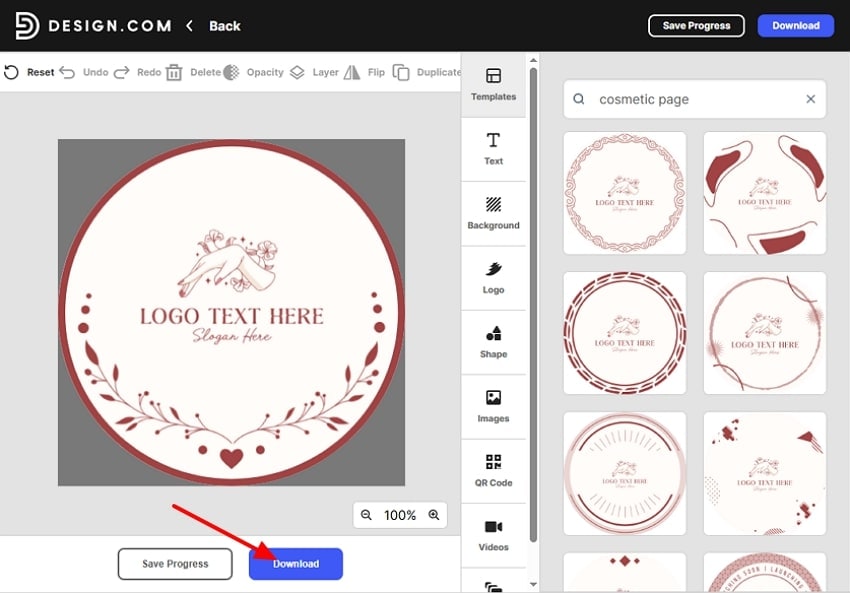Select the dashed double-ring circle template
Viewport: 850px width, 593px height.
(624, 333)
